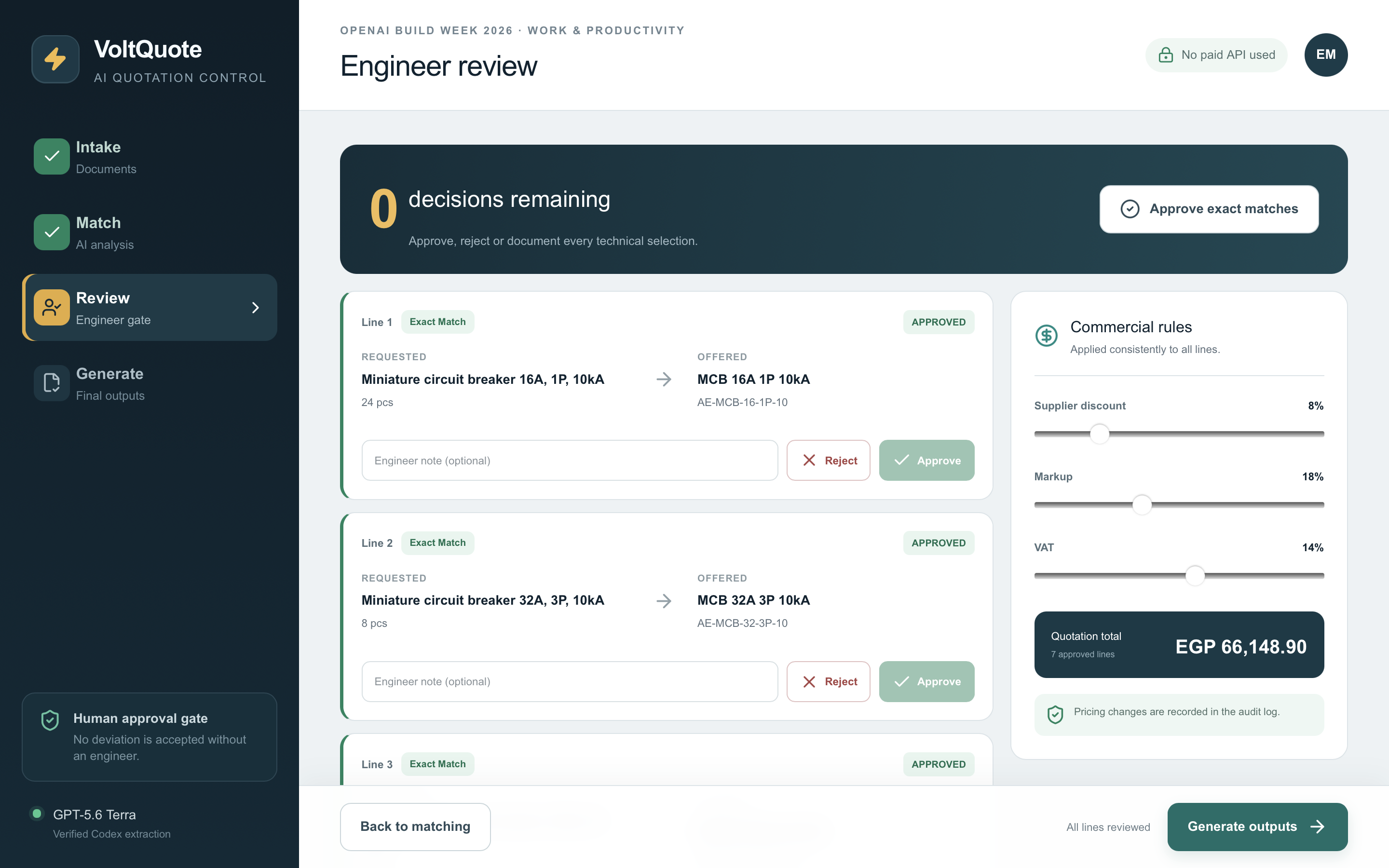
Task: Click Approve exact matches button
Action: coord(1209,209)
